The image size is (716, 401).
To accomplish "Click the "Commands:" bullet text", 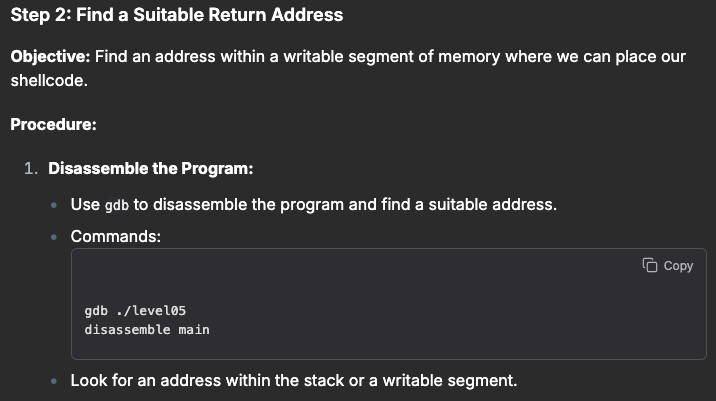I will (115, 236).
